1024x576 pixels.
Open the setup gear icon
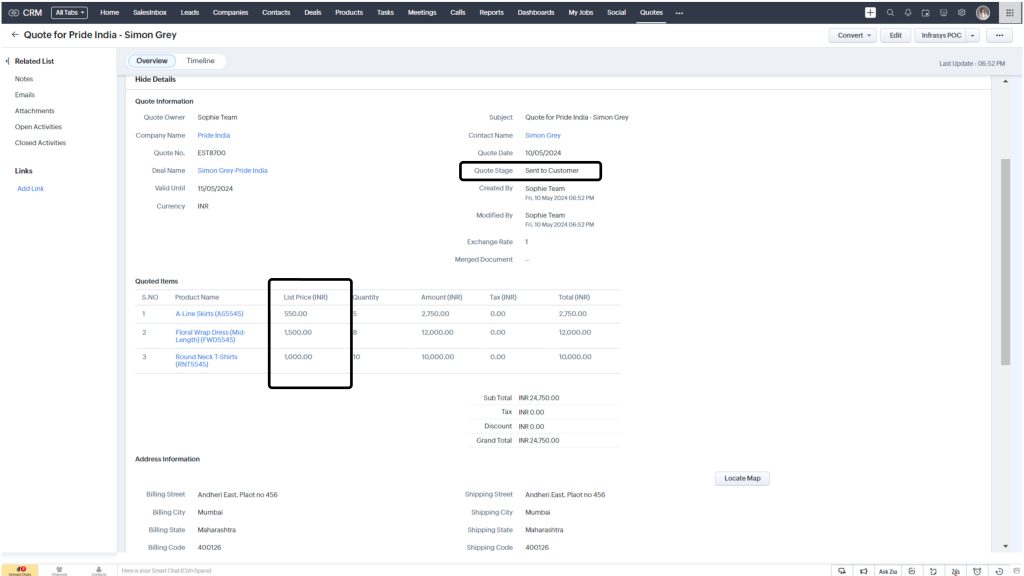coord(961,12)
